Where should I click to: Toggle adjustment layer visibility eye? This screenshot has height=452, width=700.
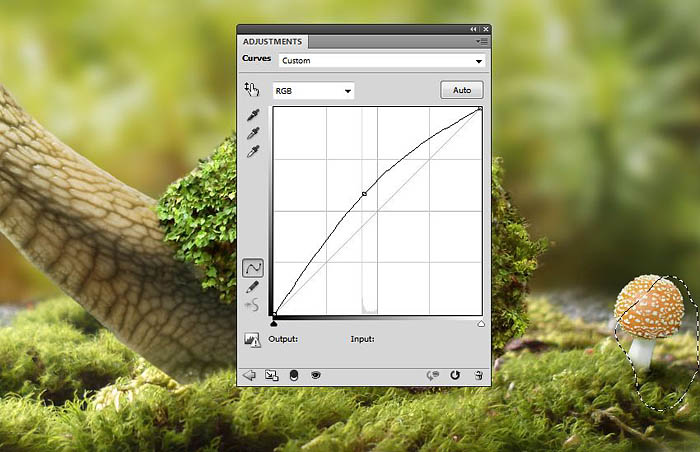click(x=315, y=375)
